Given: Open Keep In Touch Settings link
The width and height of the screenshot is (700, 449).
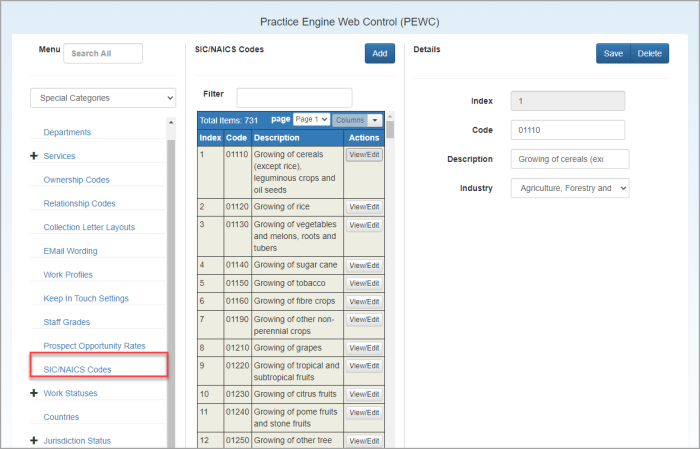Looking at the screenshot, I should coord(86,298).
